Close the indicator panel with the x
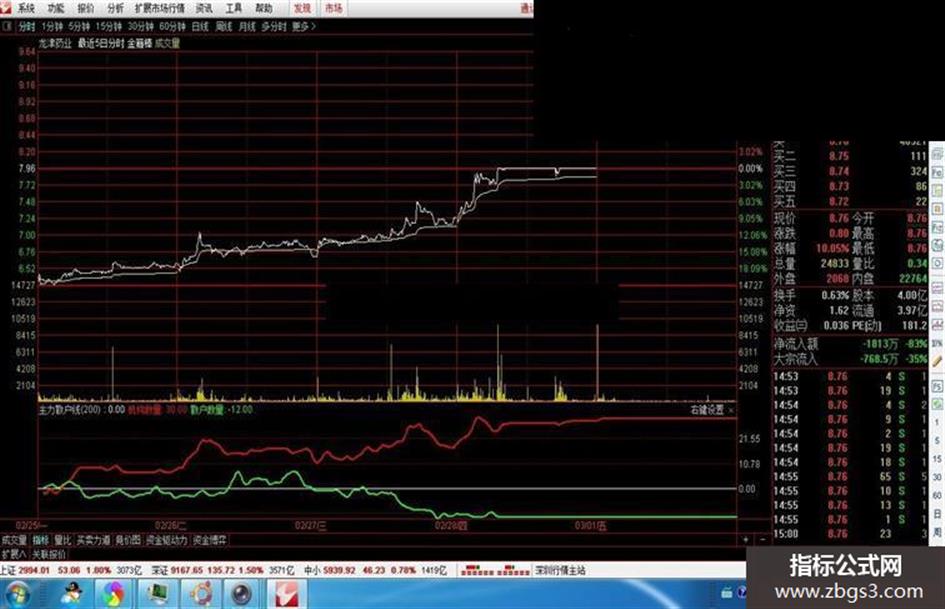The height and width of the screenshot is (609, 945). point(731,410)
